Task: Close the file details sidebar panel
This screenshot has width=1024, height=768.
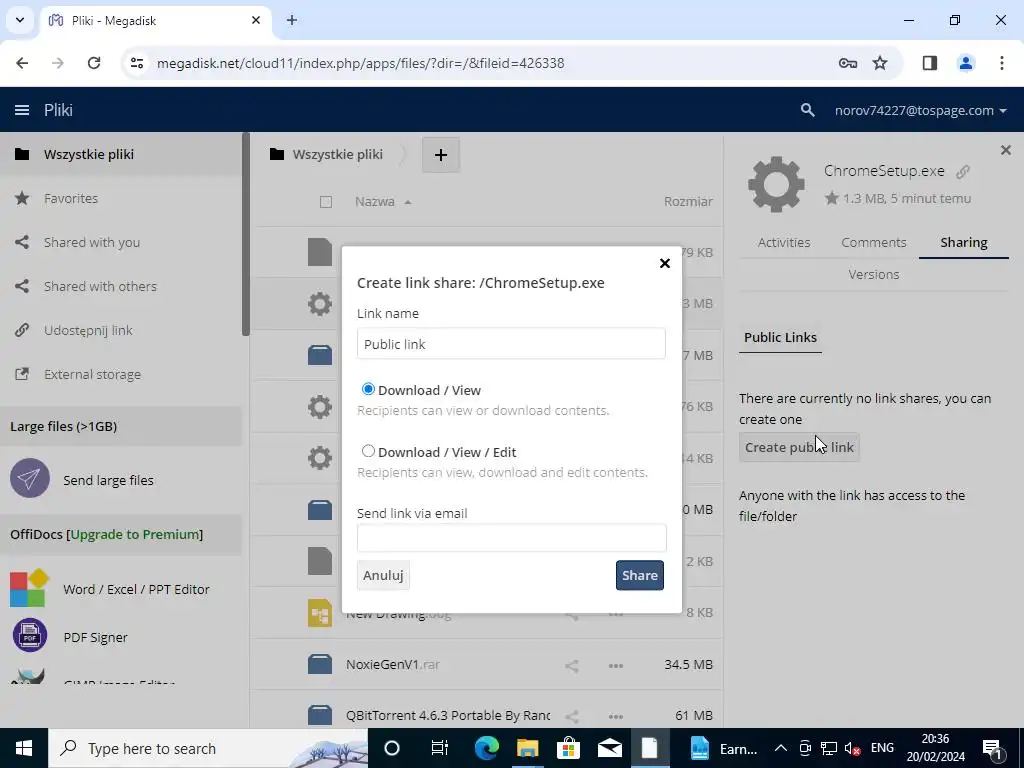Action: (1006, 150)
